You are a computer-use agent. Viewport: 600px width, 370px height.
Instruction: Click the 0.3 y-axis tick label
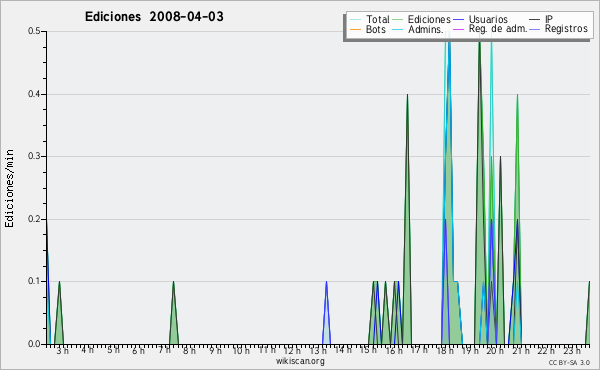point(34,156)
